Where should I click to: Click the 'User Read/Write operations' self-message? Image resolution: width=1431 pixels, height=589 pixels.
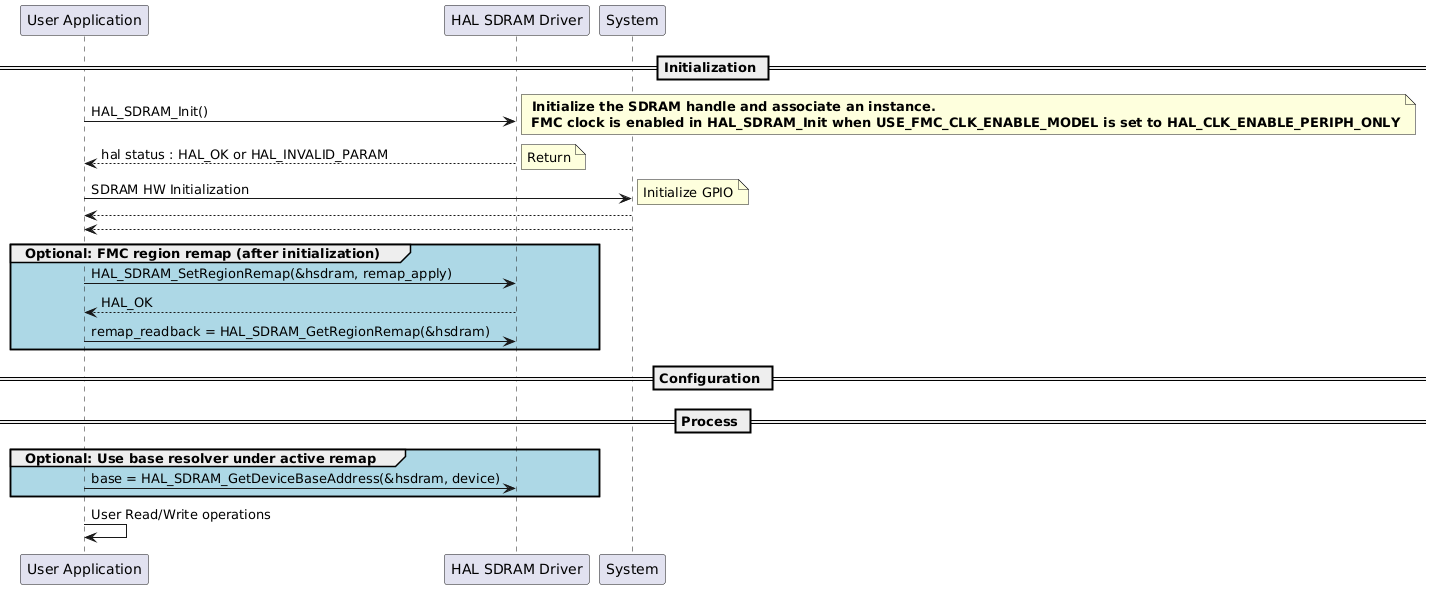[180, 514]
